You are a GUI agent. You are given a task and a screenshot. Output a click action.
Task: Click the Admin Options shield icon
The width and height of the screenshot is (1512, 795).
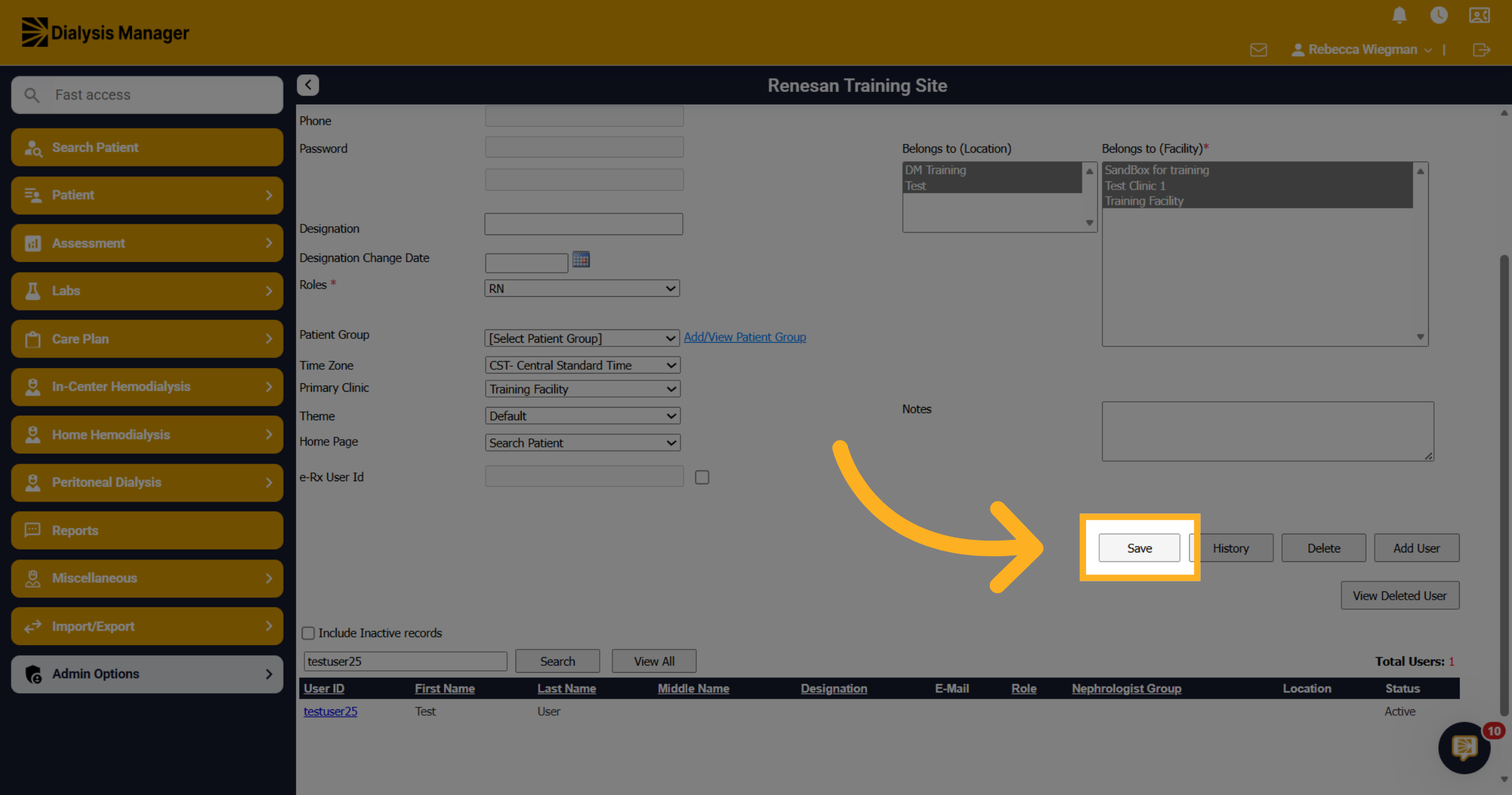pyautogui.click(x=33, y=674)
